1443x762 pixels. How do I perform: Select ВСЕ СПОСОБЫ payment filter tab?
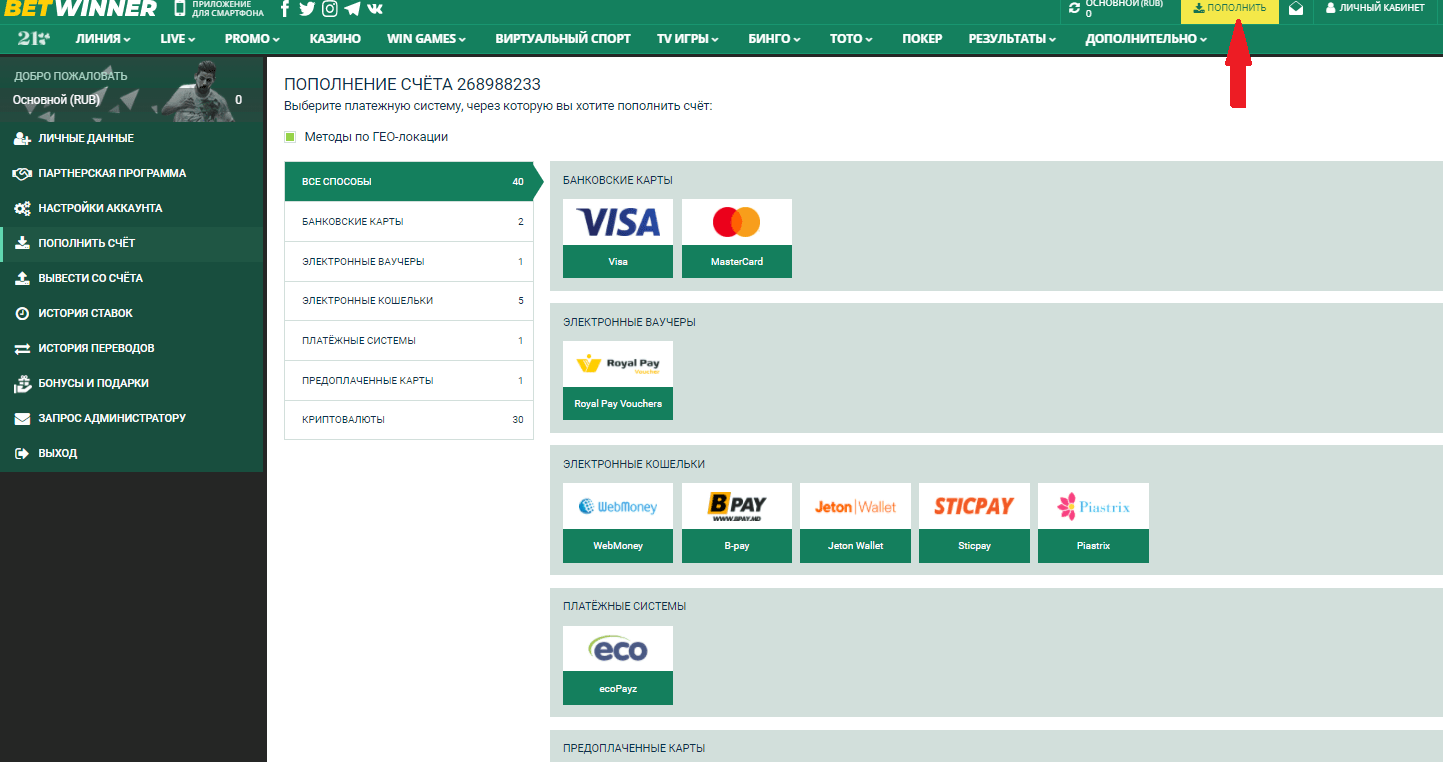(408, 182)
